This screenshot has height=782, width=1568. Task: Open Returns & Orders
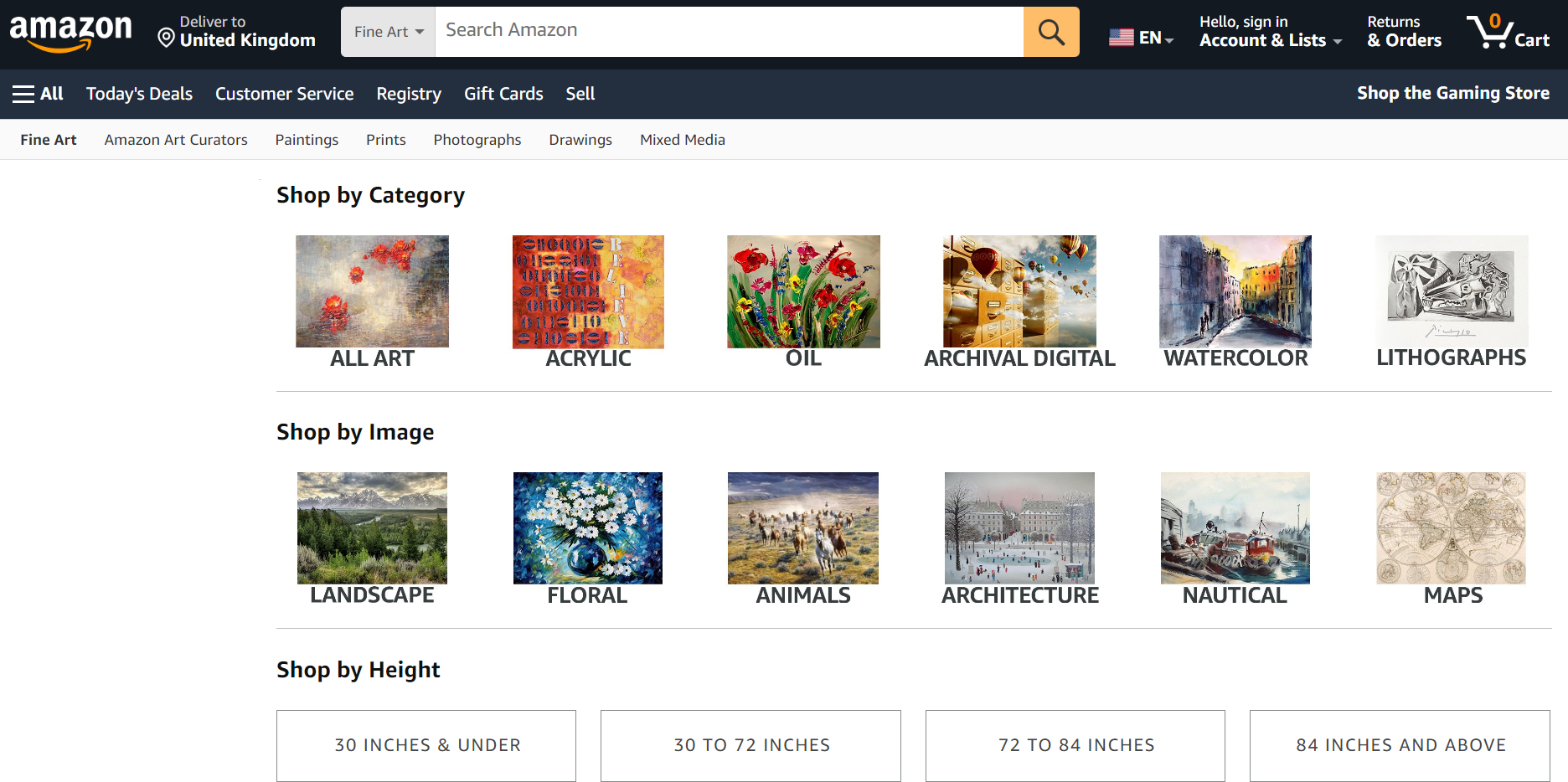point(1404,32)
